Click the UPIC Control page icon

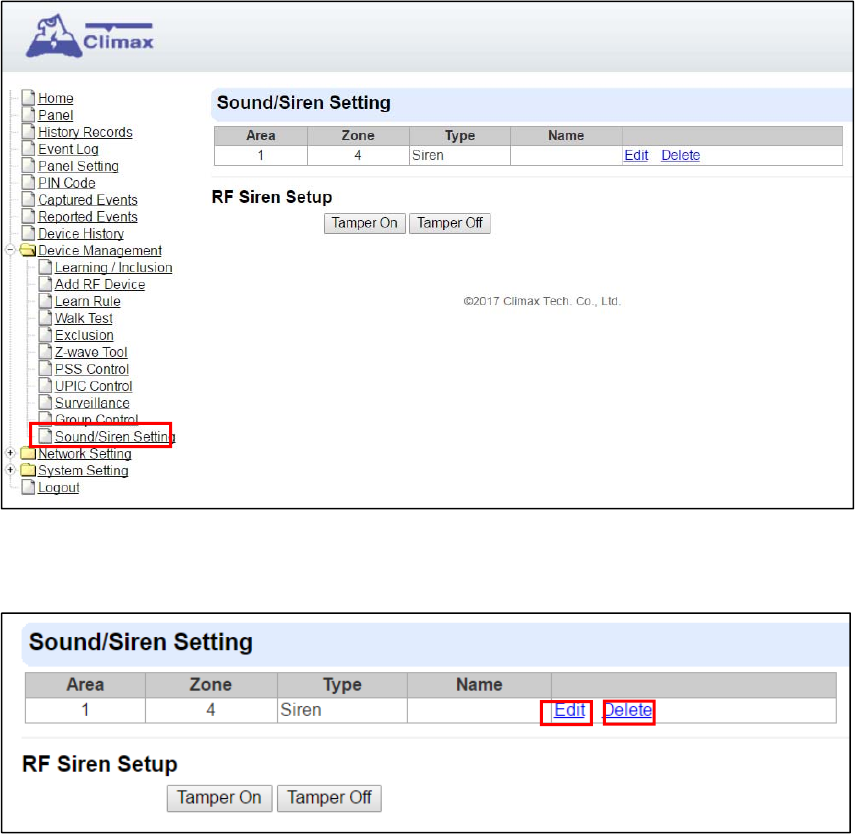click(46, 385)
